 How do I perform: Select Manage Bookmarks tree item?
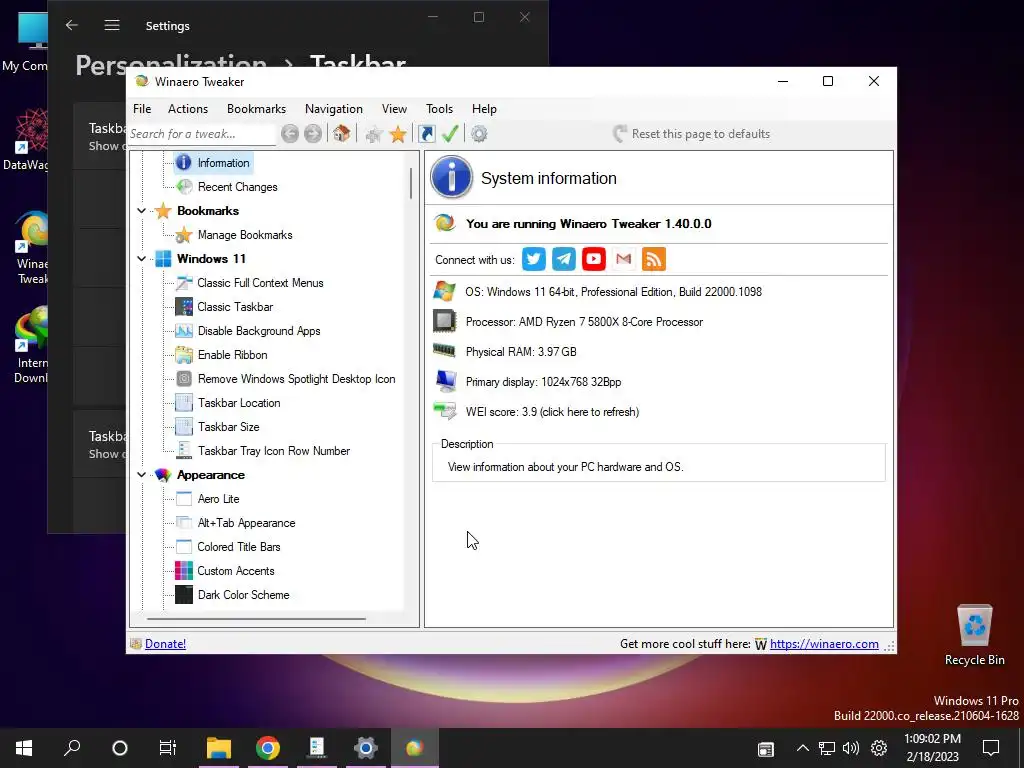[245, 235]
